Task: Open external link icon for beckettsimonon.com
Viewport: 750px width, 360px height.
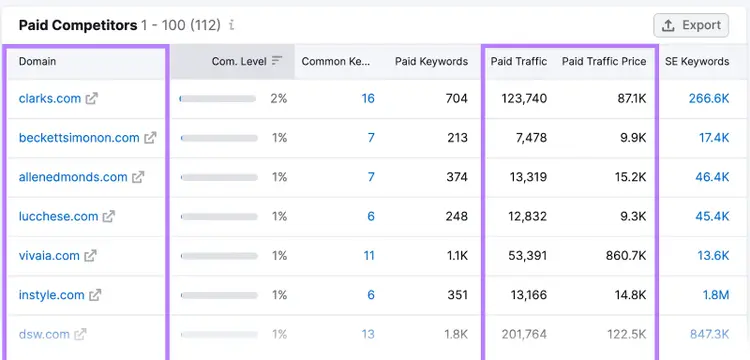Action: [150, 138]
